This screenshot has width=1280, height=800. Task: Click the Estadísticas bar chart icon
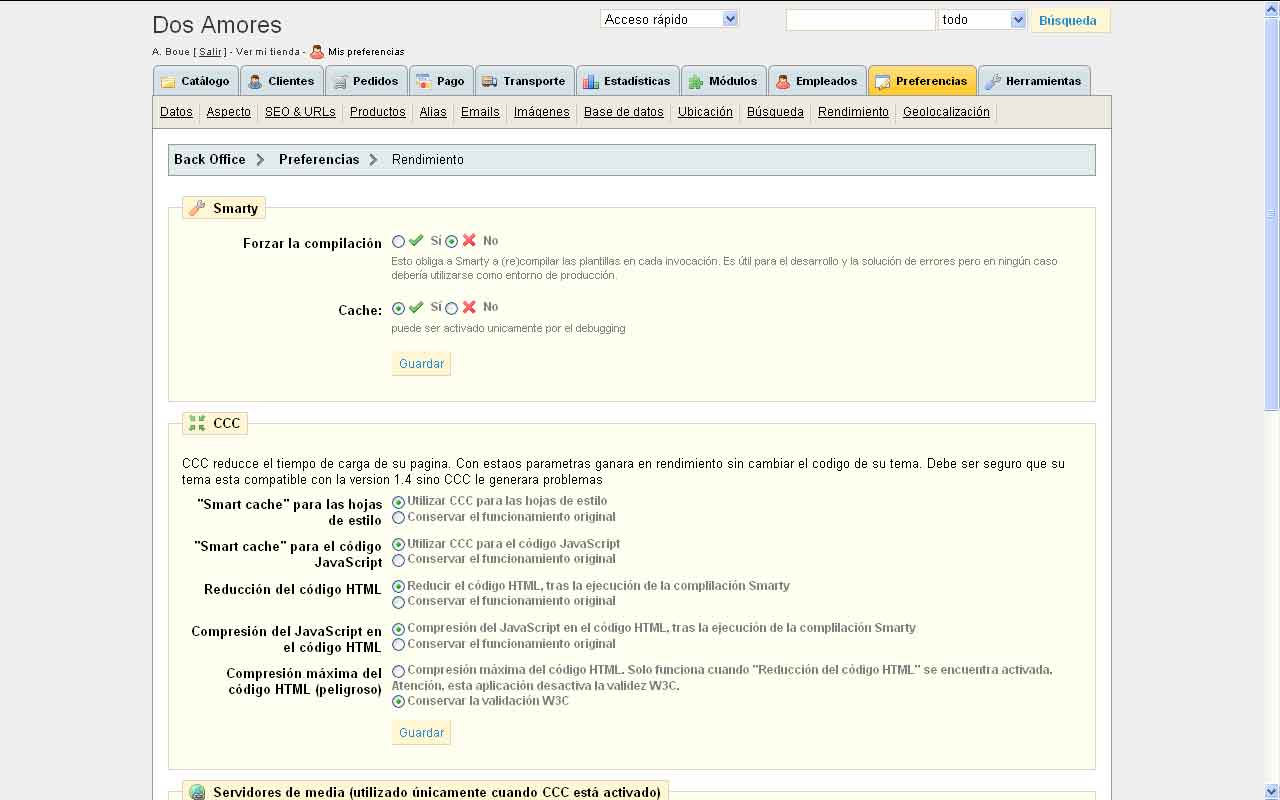coord(591,82)
